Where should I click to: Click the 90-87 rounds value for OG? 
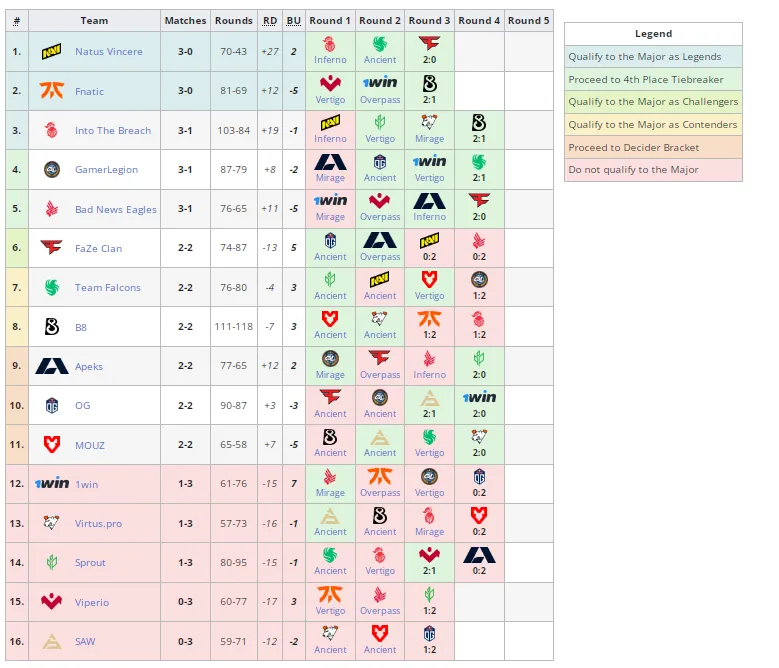coord(234,405)
